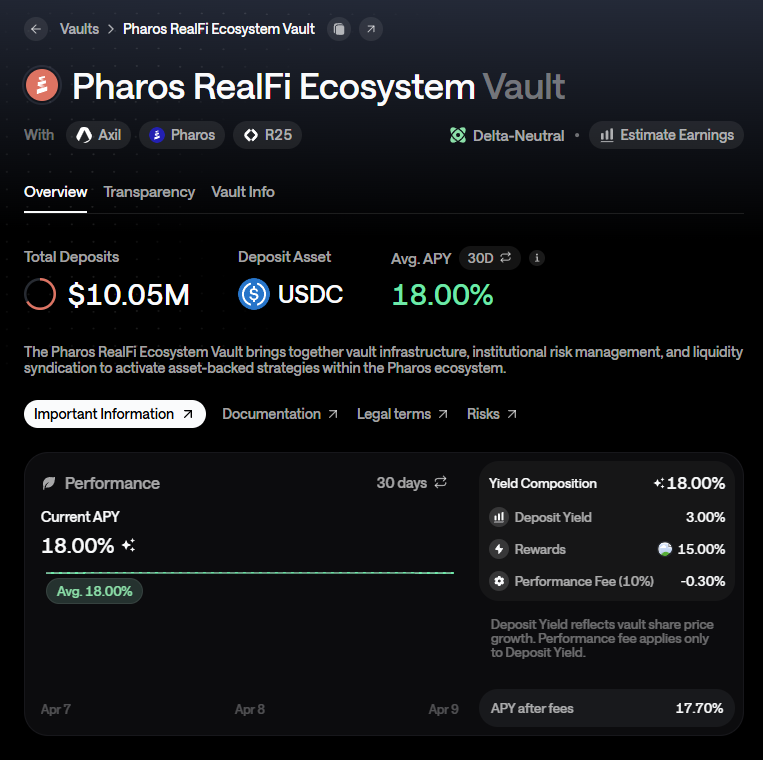This screenshot has width=763, height=760.
Task: Click the Deposit Yield 3.00% value
Action: [705, 517]
